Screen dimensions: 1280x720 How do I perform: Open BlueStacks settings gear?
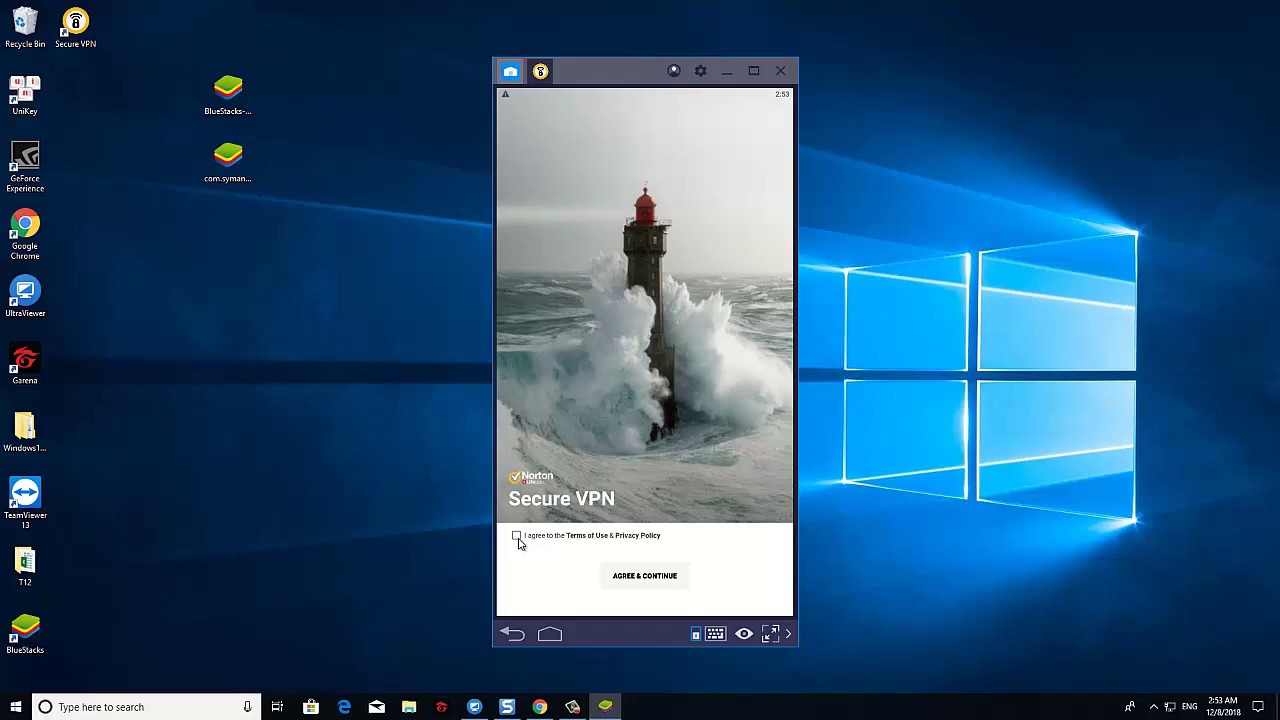(x=700, y=71)
